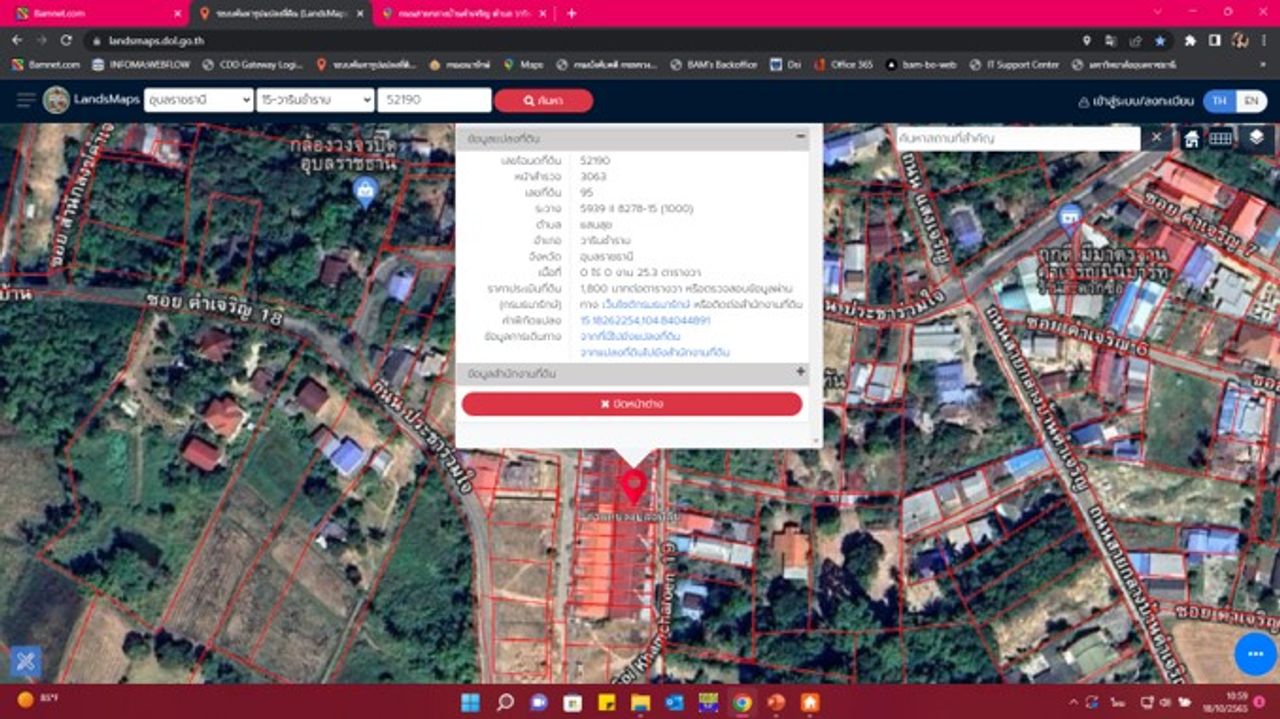
Task: Open the district dropdown showing 15-วารินชำราบ
Action: point(314,100)
